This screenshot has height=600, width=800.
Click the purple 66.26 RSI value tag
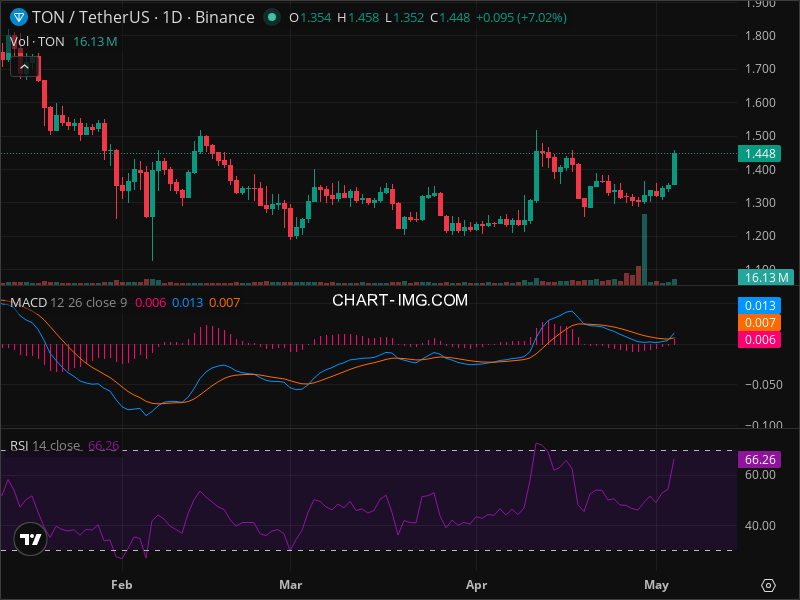760,459
